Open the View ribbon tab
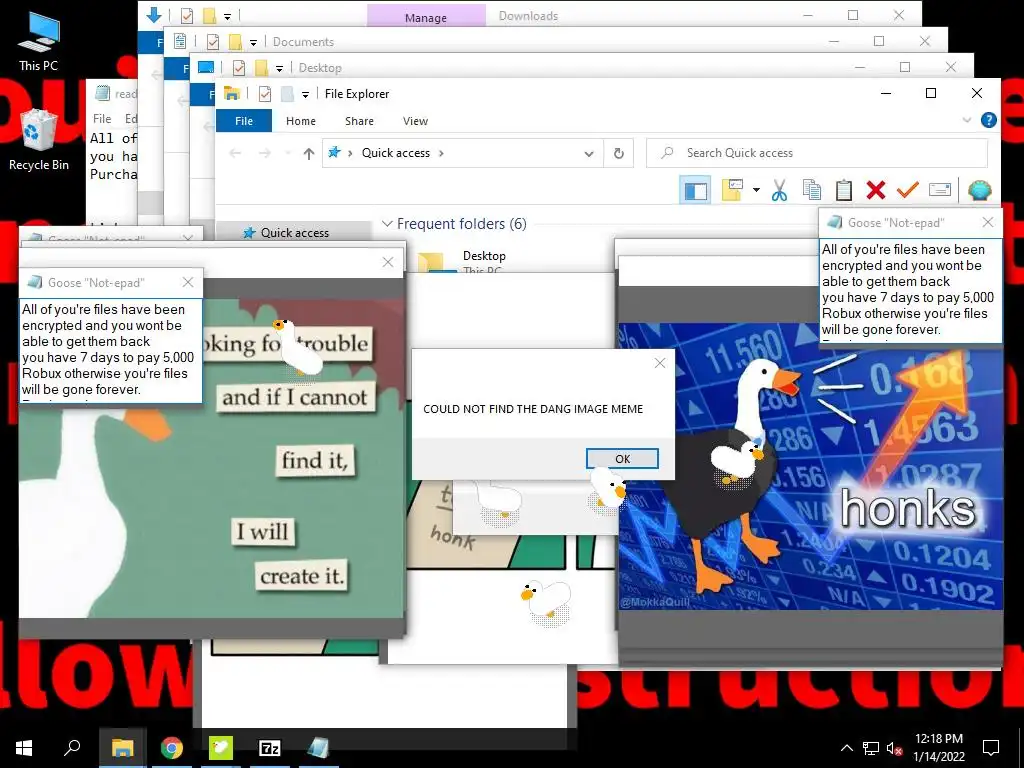 tap(415, 121)
